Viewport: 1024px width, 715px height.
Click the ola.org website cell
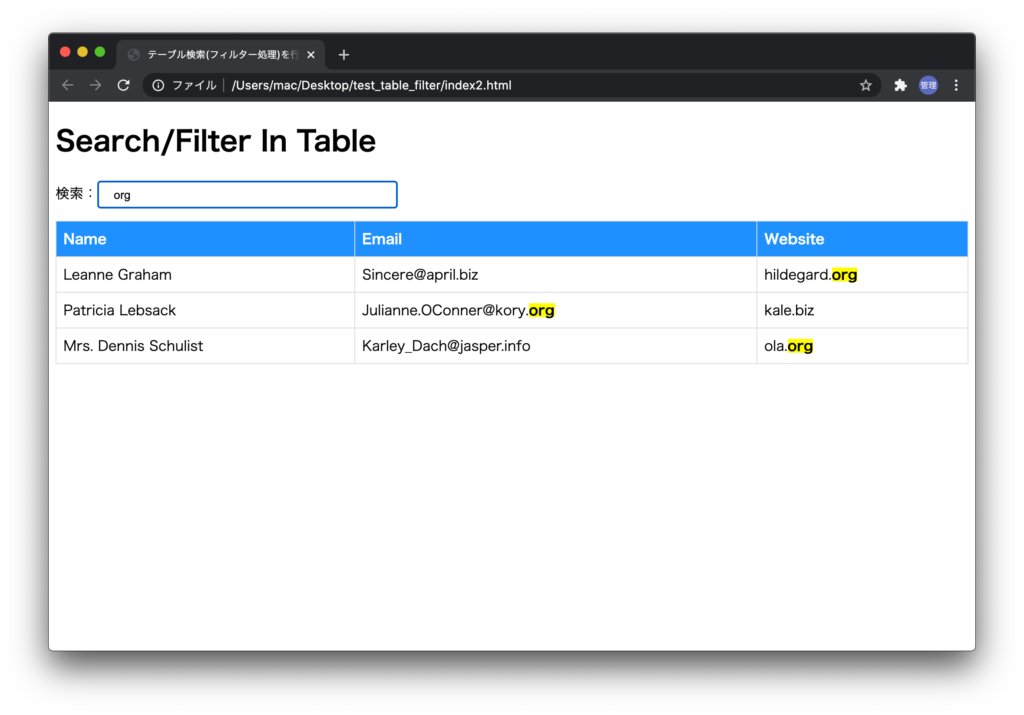pos(862,345)
